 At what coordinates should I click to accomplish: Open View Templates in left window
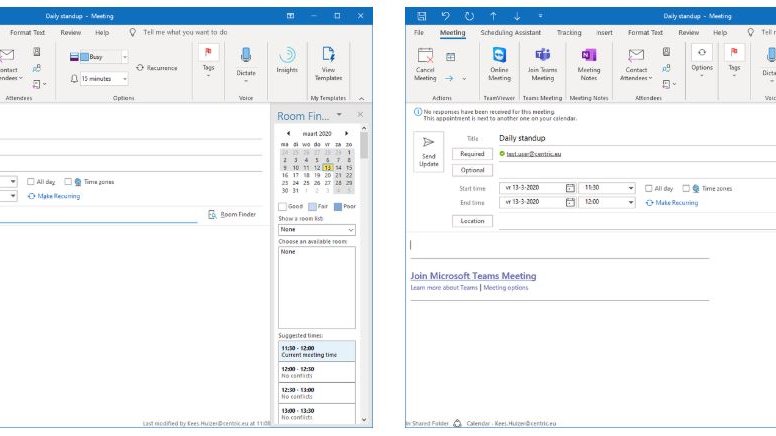(328, 63)
